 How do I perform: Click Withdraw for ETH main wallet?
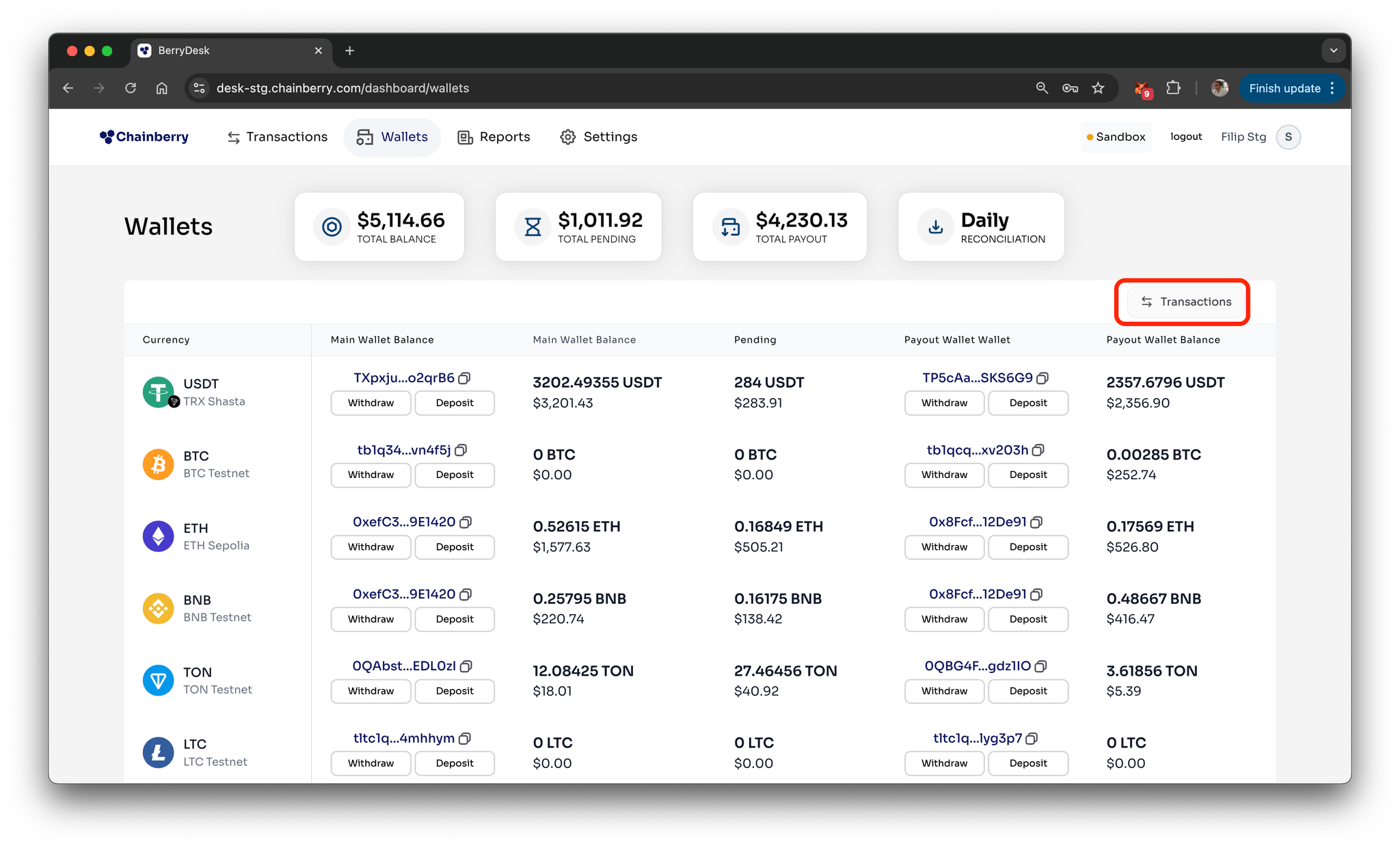pos(371,547)
